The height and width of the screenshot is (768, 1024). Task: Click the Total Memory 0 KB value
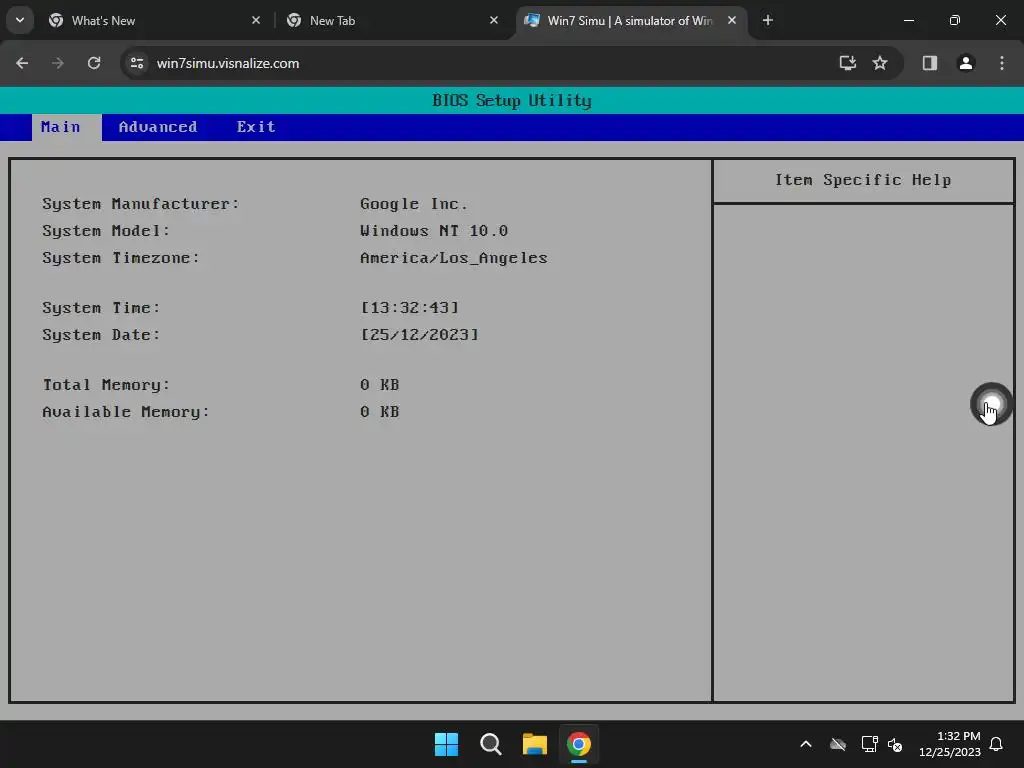point(379,385)
